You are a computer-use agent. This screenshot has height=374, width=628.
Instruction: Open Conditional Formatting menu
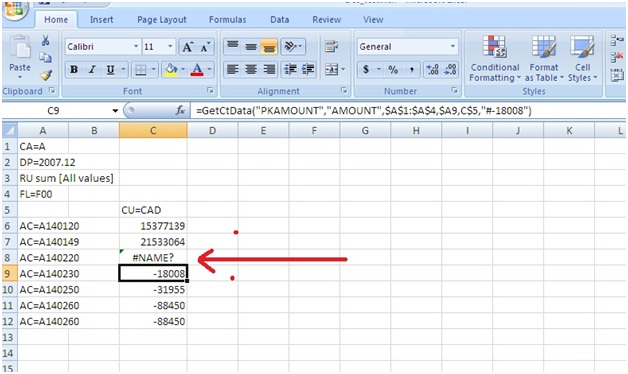pos(494,59)
